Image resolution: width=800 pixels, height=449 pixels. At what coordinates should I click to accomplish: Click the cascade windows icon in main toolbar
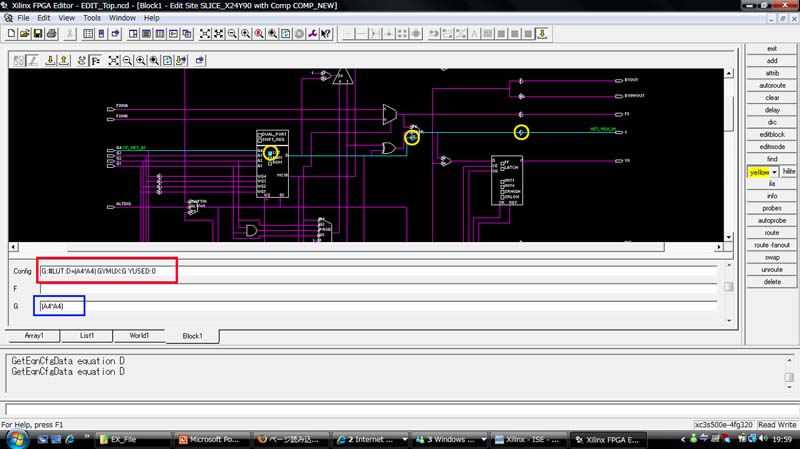pyautogui.click(x=187, y=34)
